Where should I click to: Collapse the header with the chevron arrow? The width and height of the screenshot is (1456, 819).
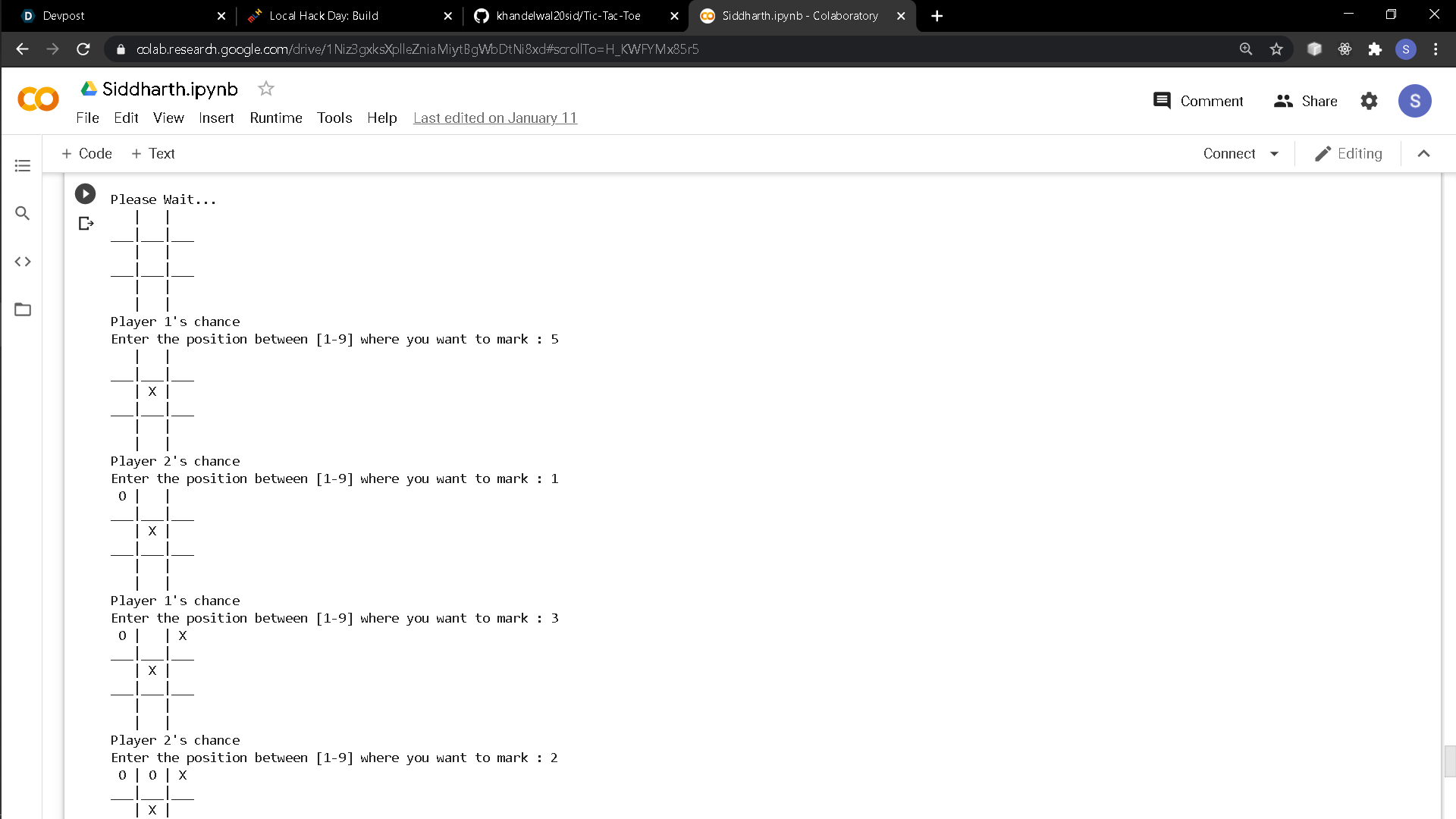coord(1423,154)
